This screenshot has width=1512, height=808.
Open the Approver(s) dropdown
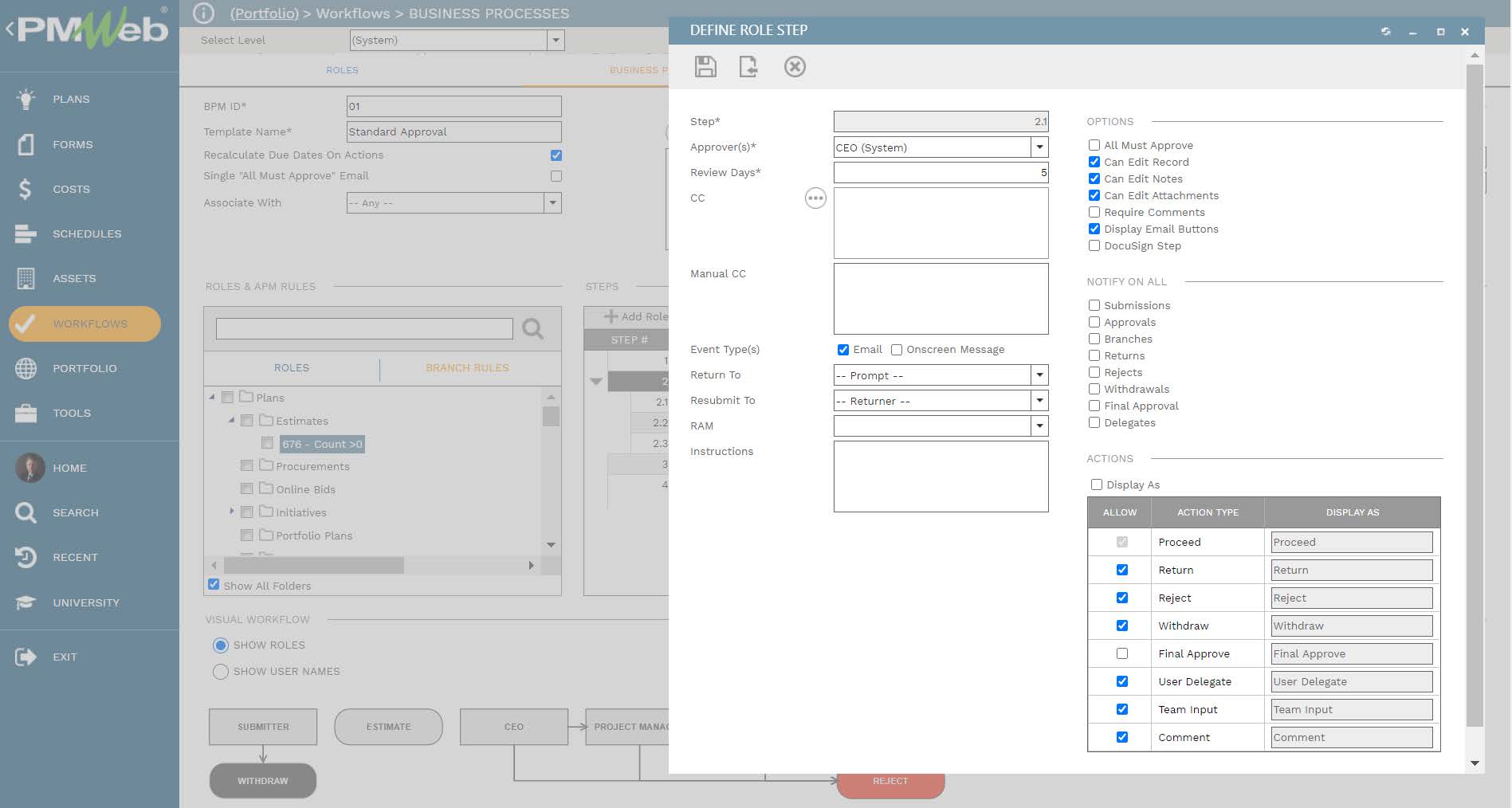[1039, 147]
